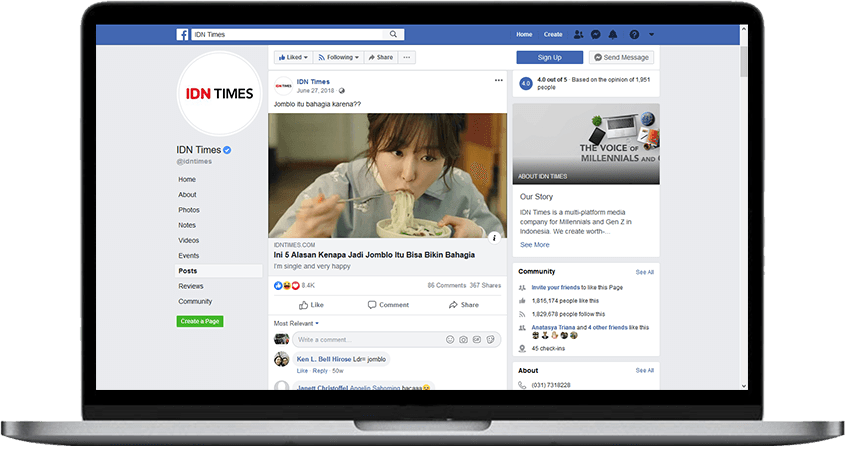860x475 pixels.
Task: Expand the Most Relevant comment sort
Action: [296, 323]
